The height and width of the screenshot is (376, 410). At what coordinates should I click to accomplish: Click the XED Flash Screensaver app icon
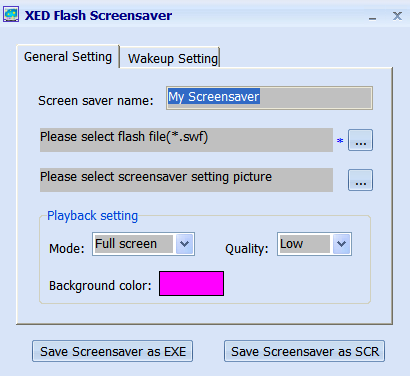click(11, 15)
